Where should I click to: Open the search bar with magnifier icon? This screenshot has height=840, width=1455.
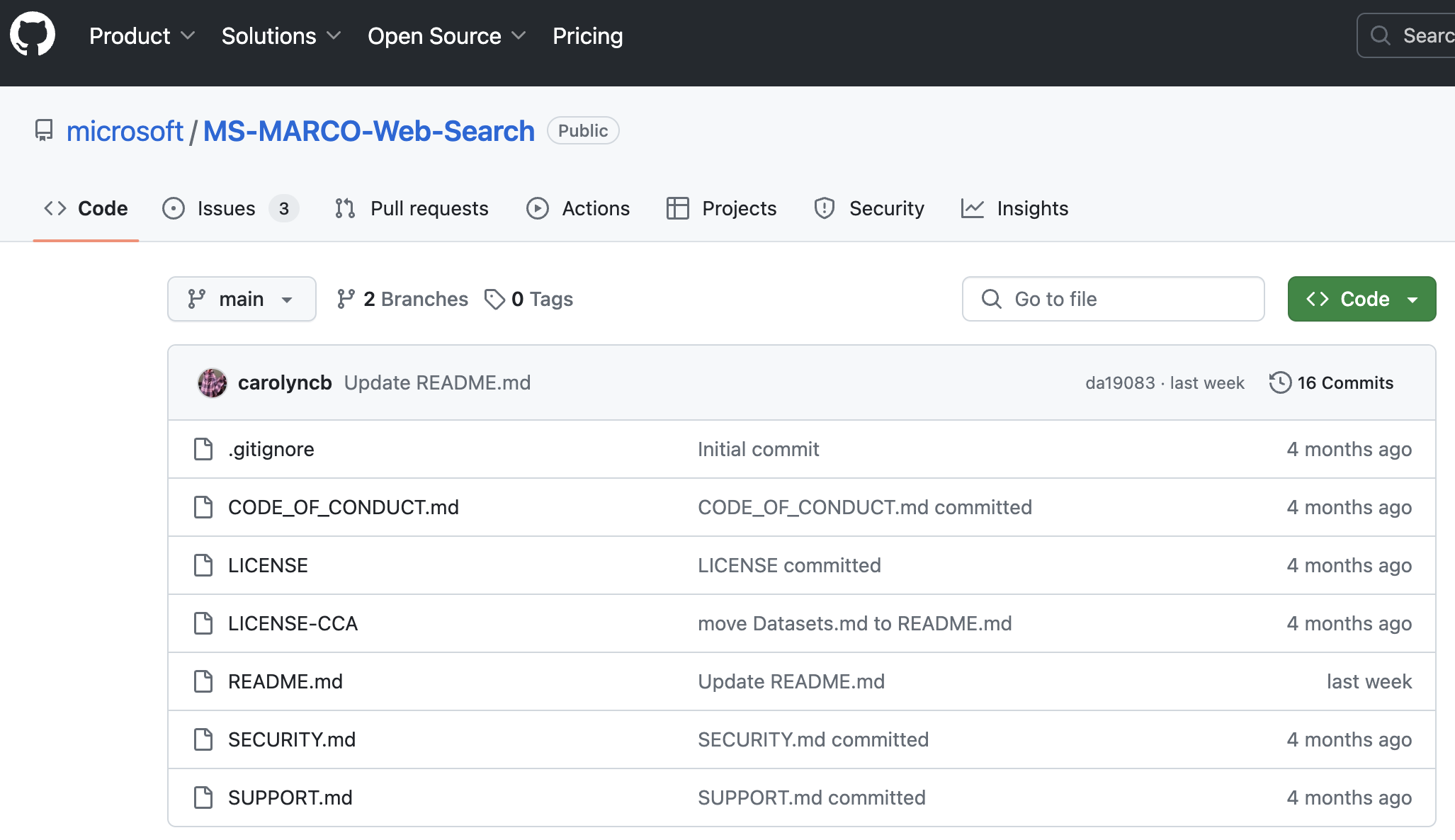1380,35
